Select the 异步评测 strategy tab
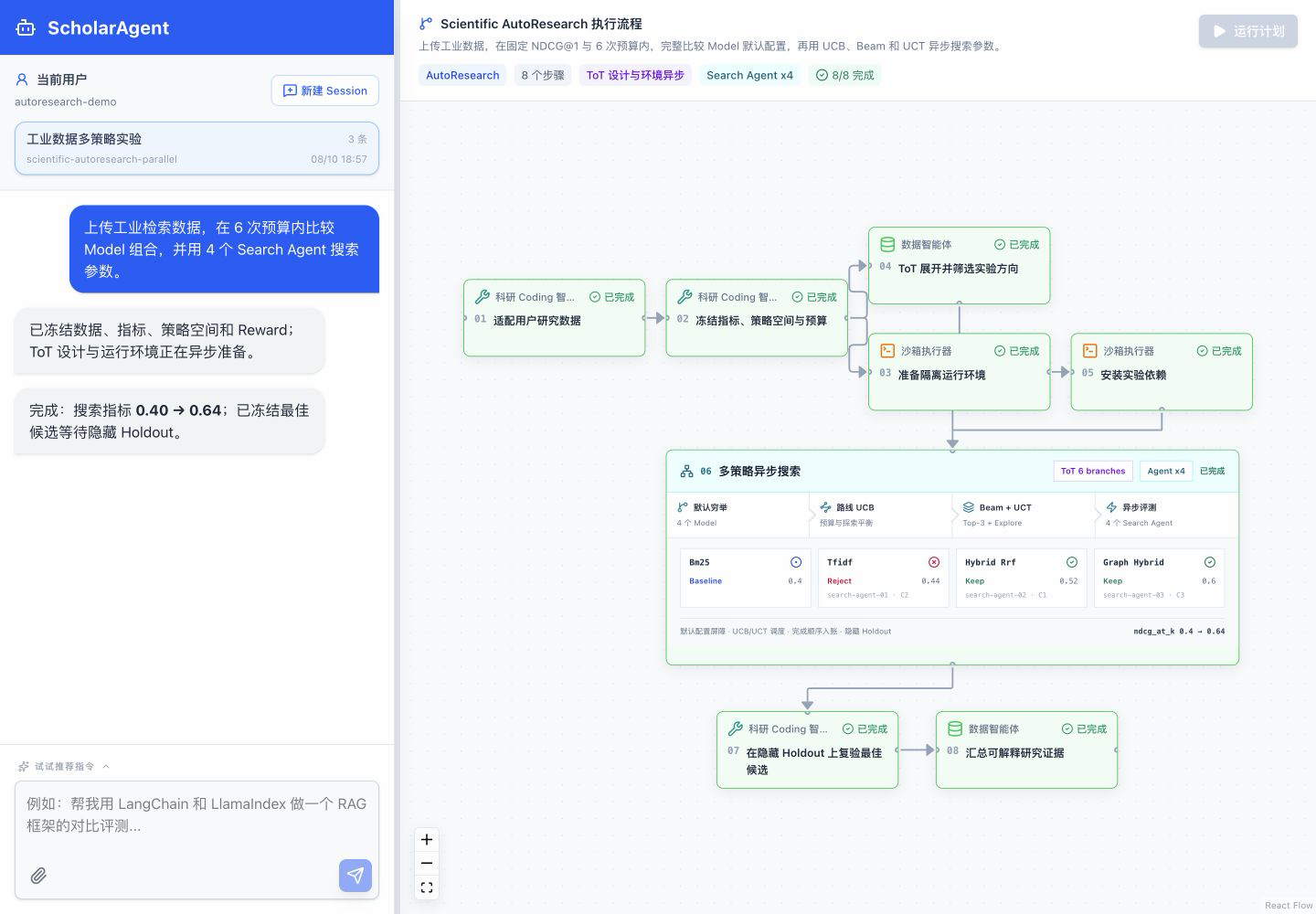 point(1166,515)
